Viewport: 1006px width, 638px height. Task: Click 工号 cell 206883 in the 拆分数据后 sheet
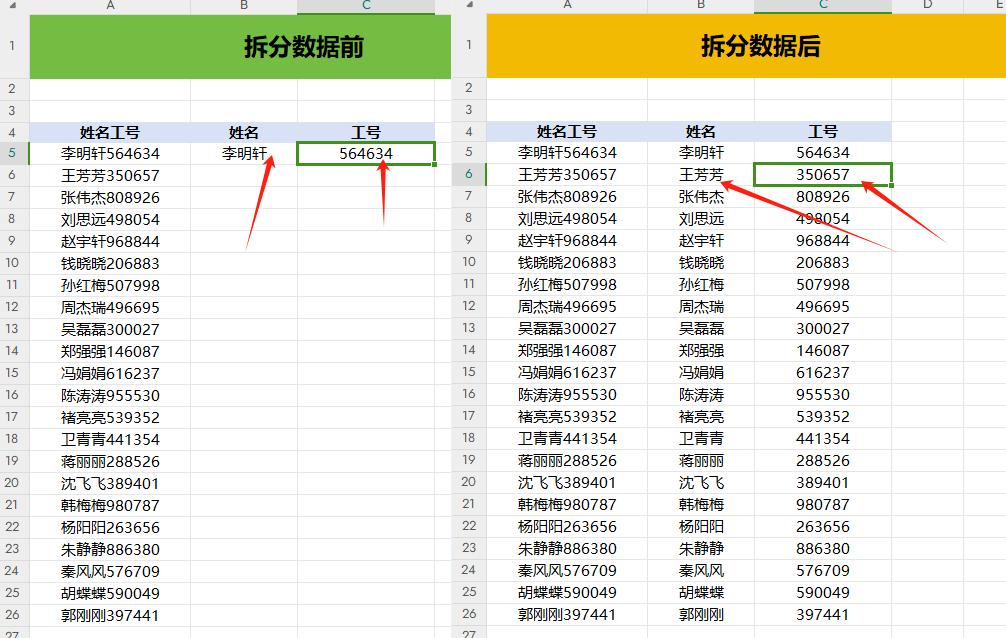click(x=823, y=263)
